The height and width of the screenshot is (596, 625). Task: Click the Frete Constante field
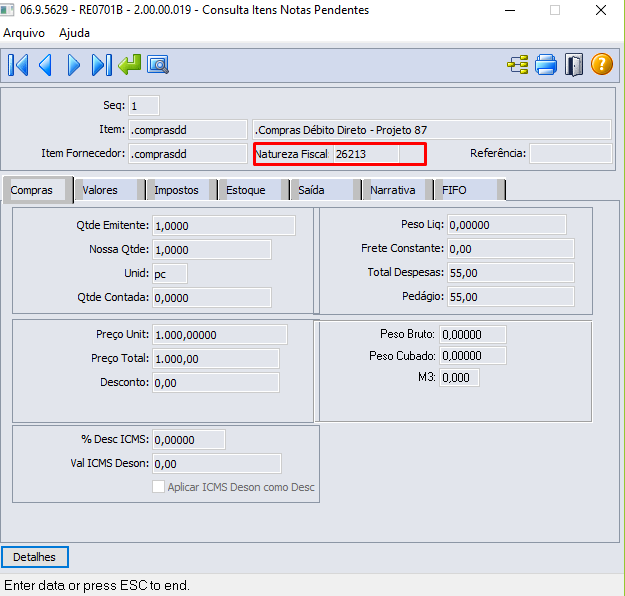[x=511, y=249]
